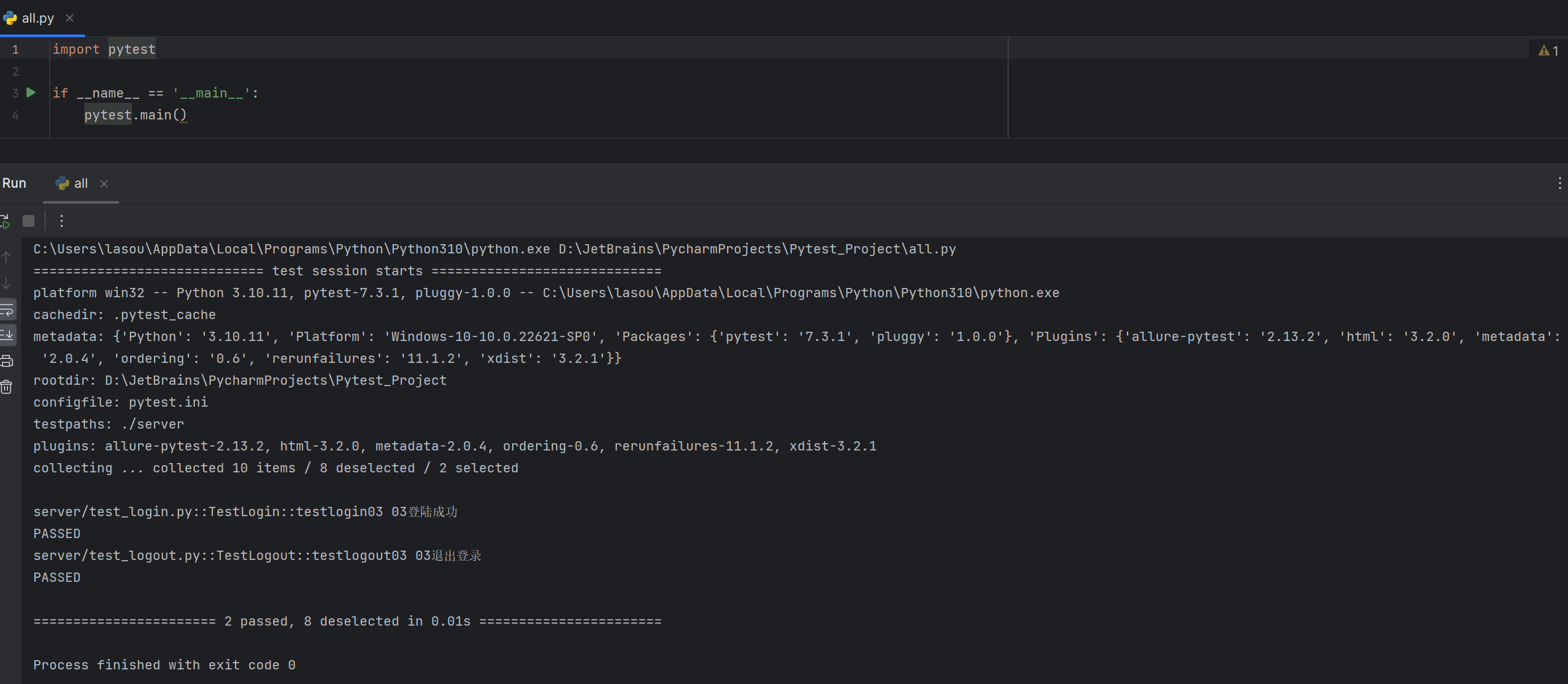Toggle Scroll to End in console
This screenshot has width=1568, height=684.
point(7,334)
